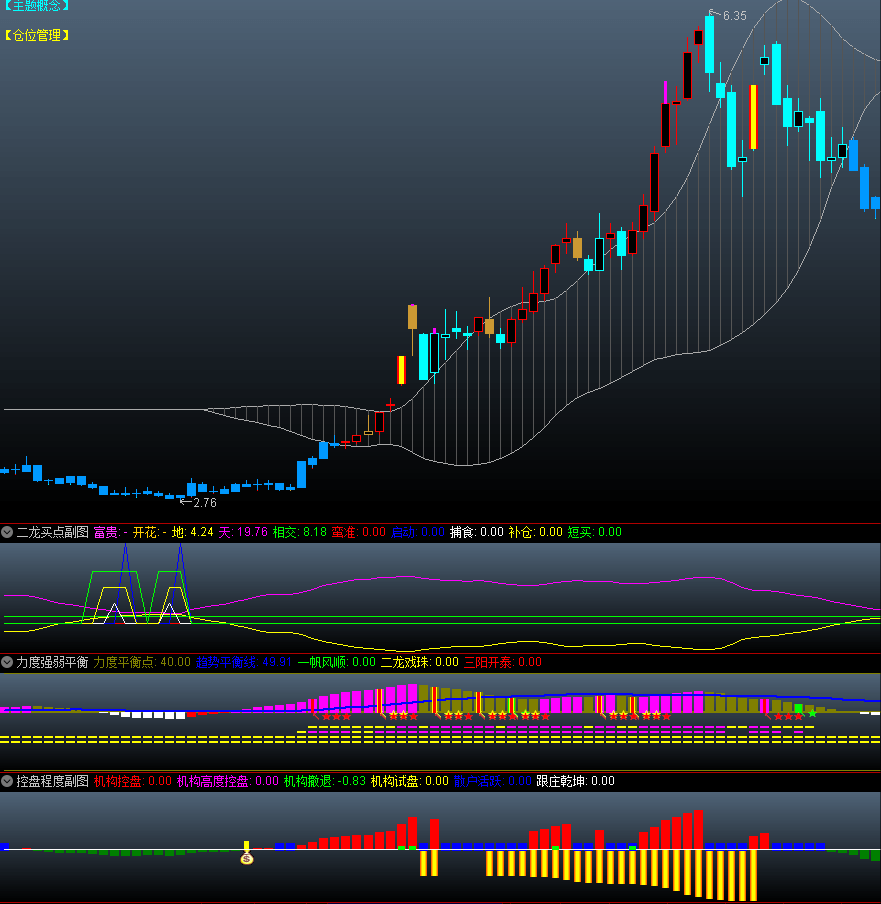881x904 pixels.
Task: Select the tall yellow-red candle near the top
Action: [x=753, y=117]
